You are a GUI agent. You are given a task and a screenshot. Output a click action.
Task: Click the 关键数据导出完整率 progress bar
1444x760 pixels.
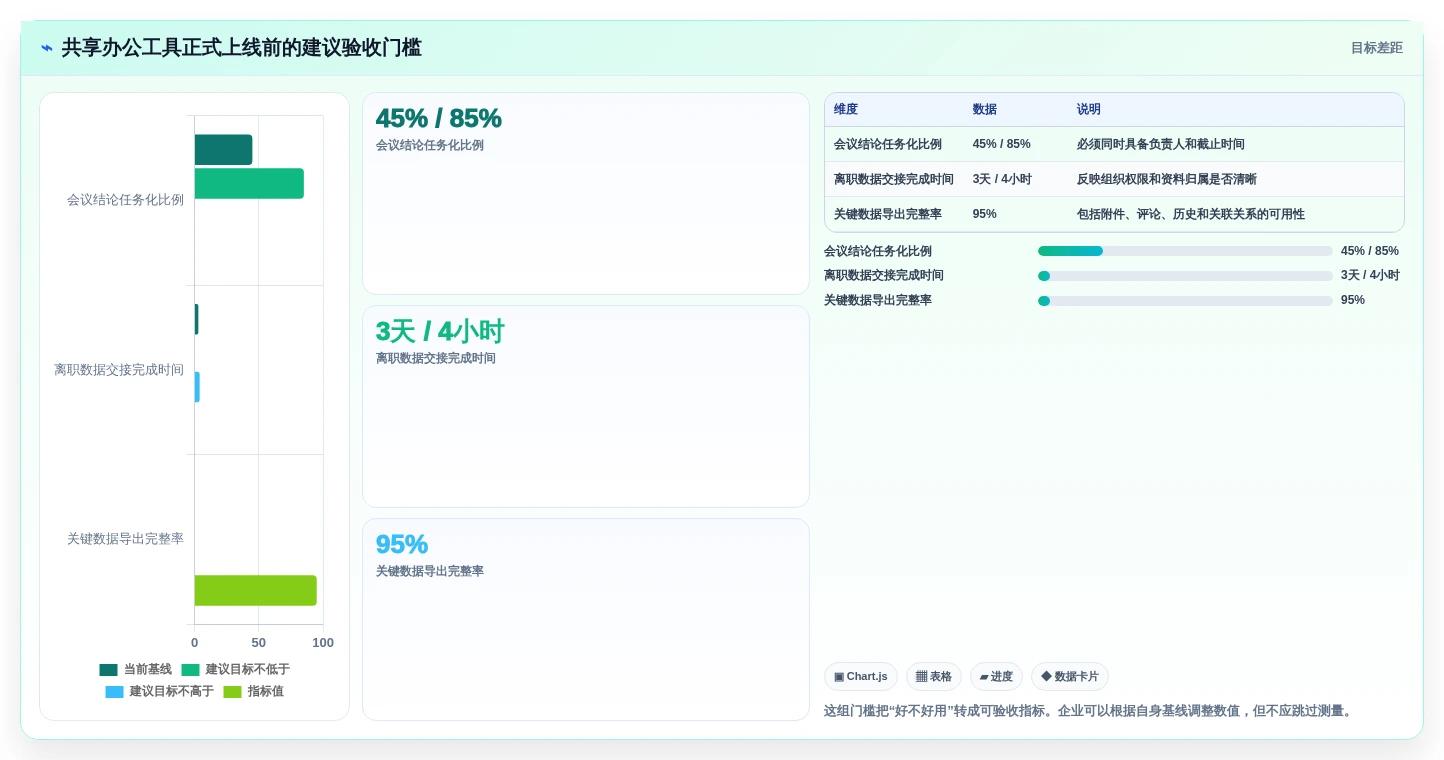[1185, 301]
